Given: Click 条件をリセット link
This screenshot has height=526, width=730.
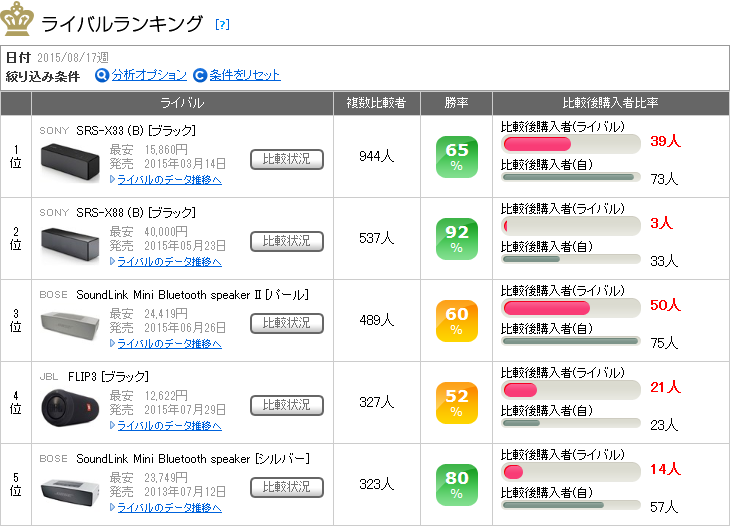Looking at the screenshot, I should coord(245,75).
